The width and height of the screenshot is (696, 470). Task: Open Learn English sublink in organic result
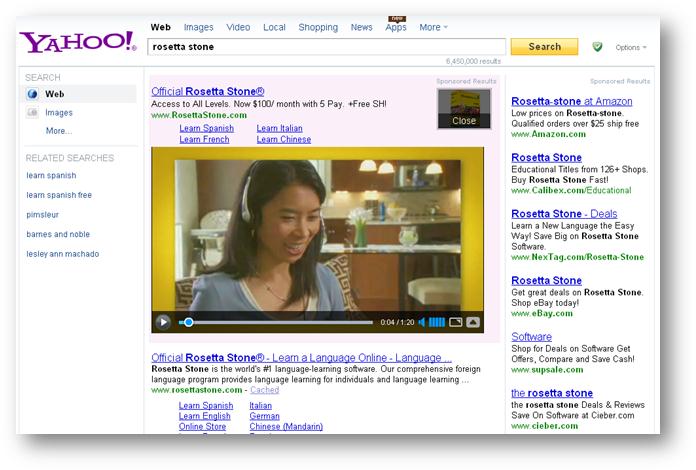click(205, 416)
